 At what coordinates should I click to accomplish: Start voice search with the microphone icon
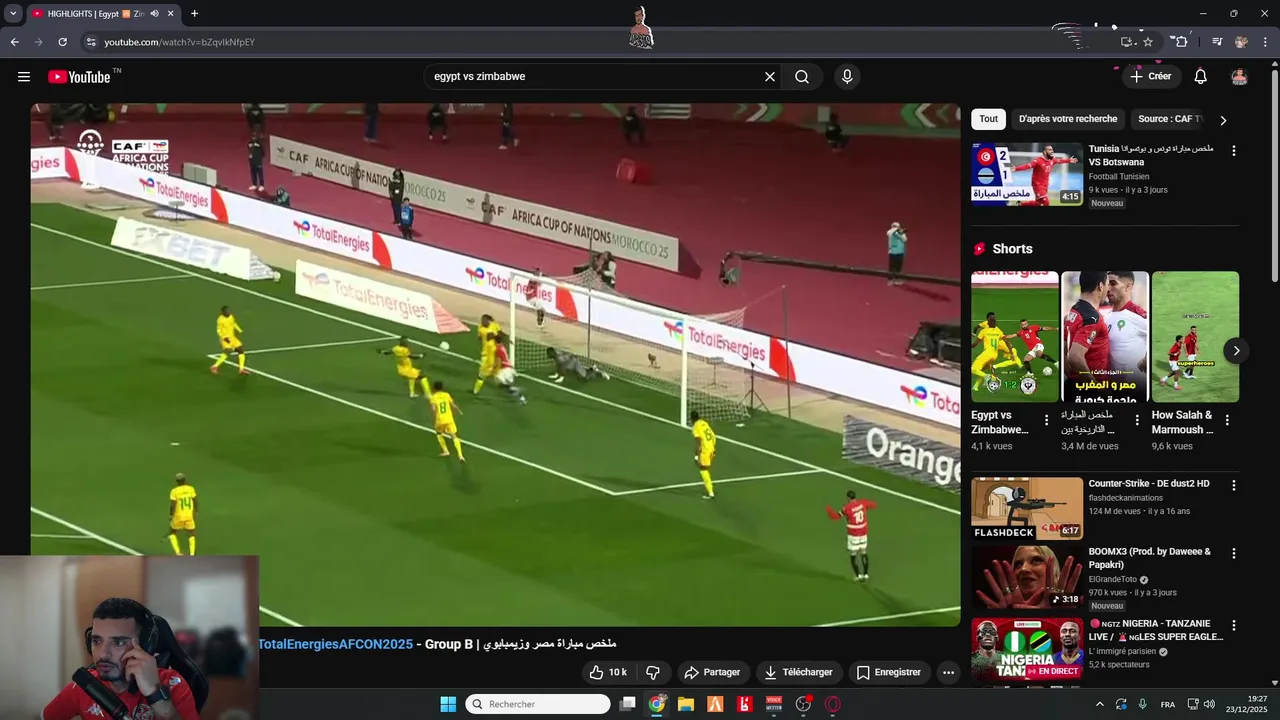(847, 77)
